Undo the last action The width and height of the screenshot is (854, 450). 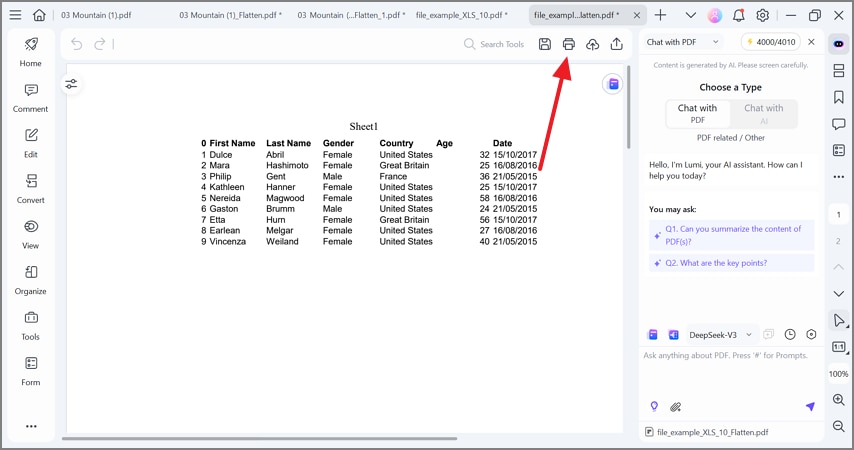[77, 44]
